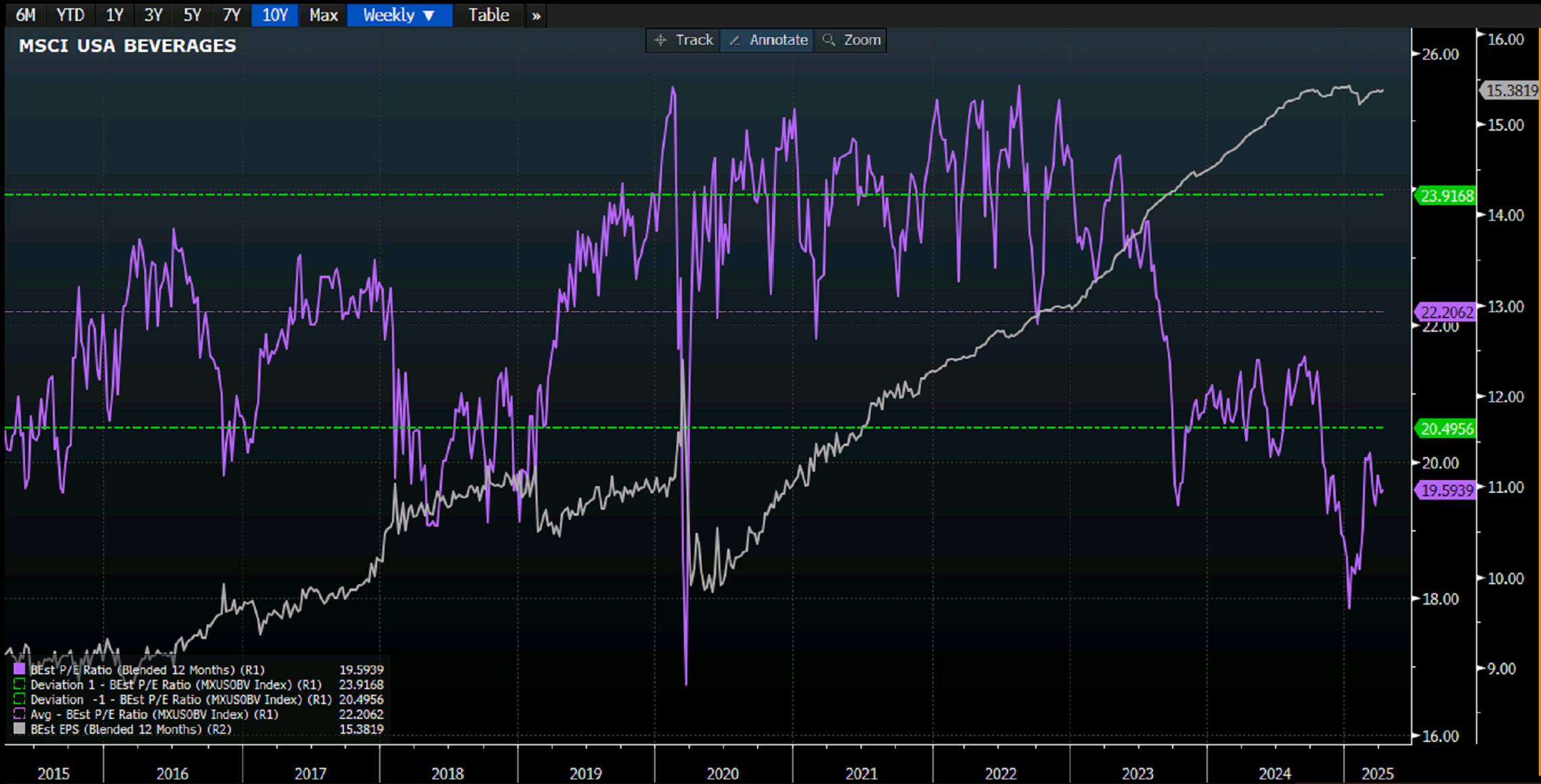
Task: Click the 18.00 label on the P/E axis
Action: (x=1440, y=598)
